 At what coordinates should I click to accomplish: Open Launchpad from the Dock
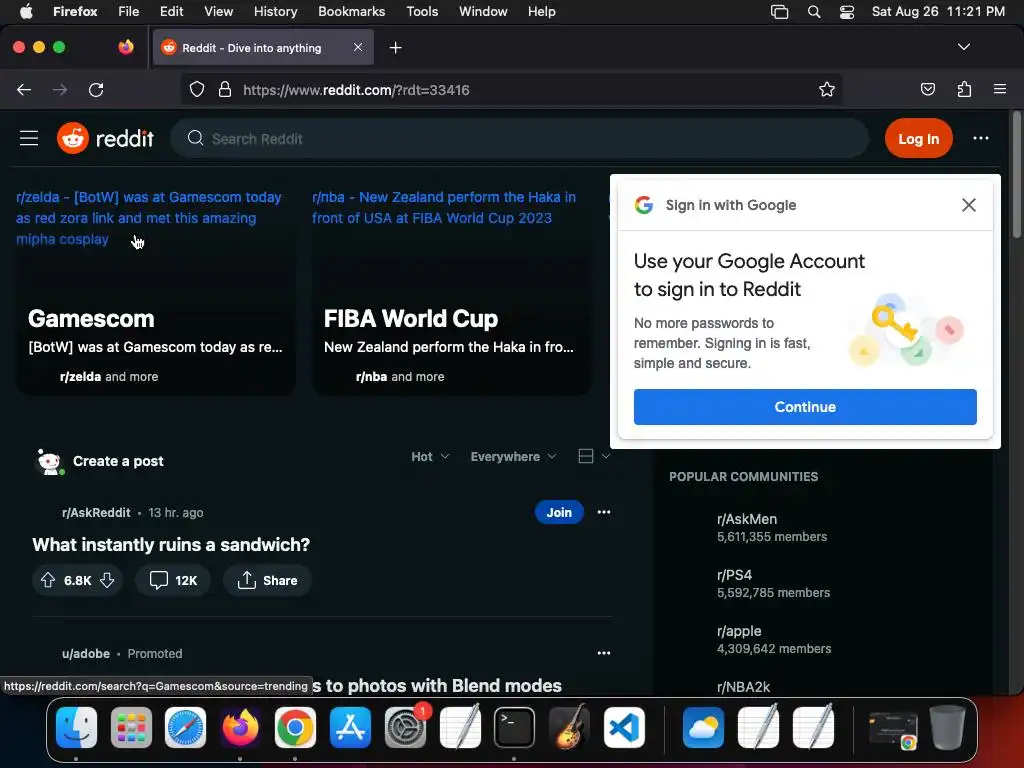131,728
